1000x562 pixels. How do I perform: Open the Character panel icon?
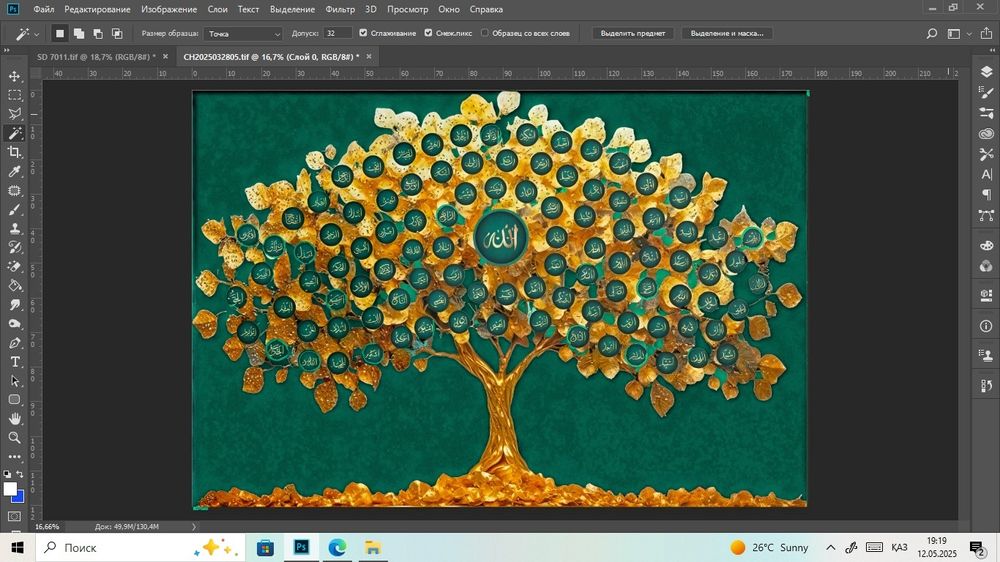pos(986,174)
